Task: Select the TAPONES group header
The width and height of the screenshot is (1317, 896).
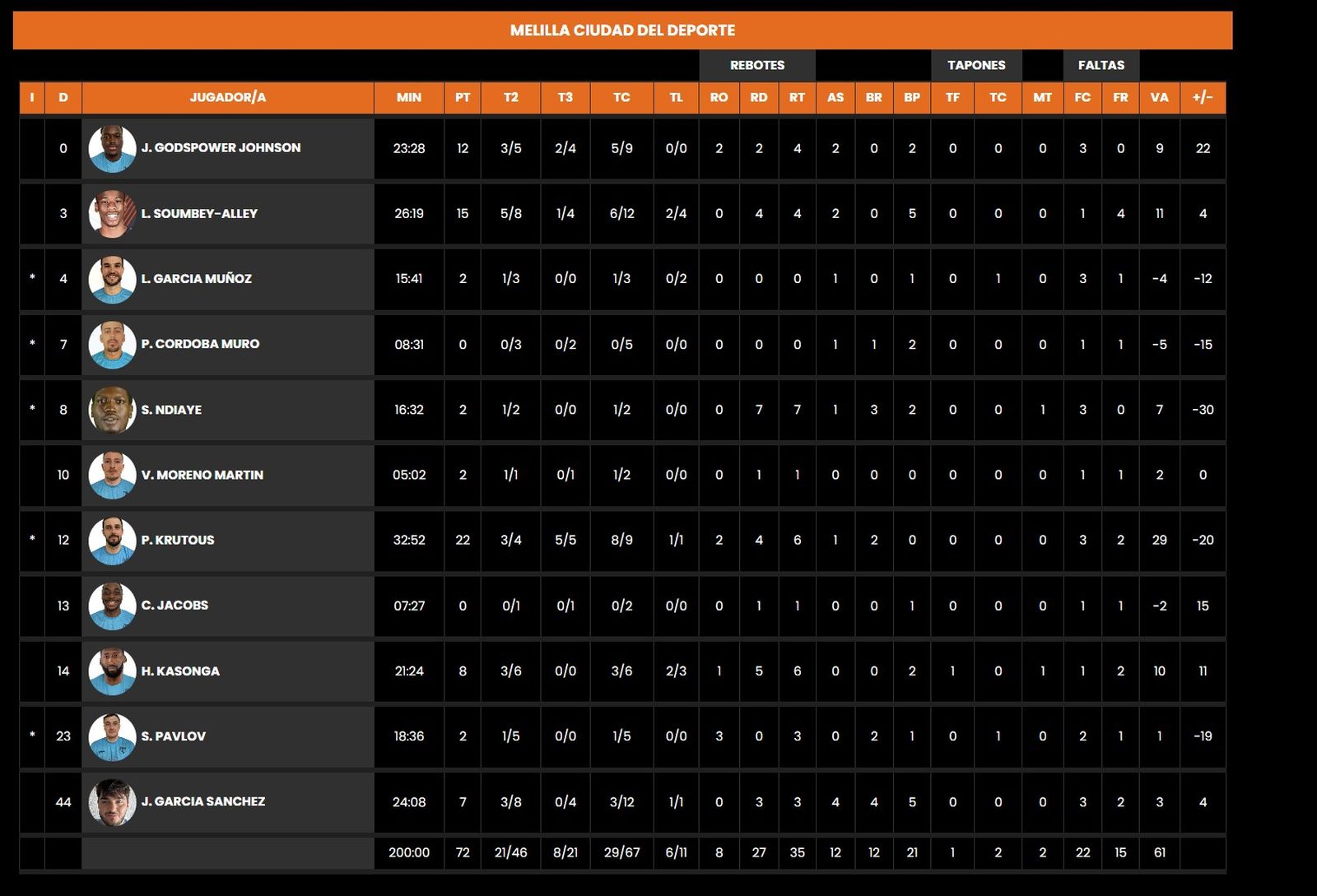Action: tap(976, 65)
